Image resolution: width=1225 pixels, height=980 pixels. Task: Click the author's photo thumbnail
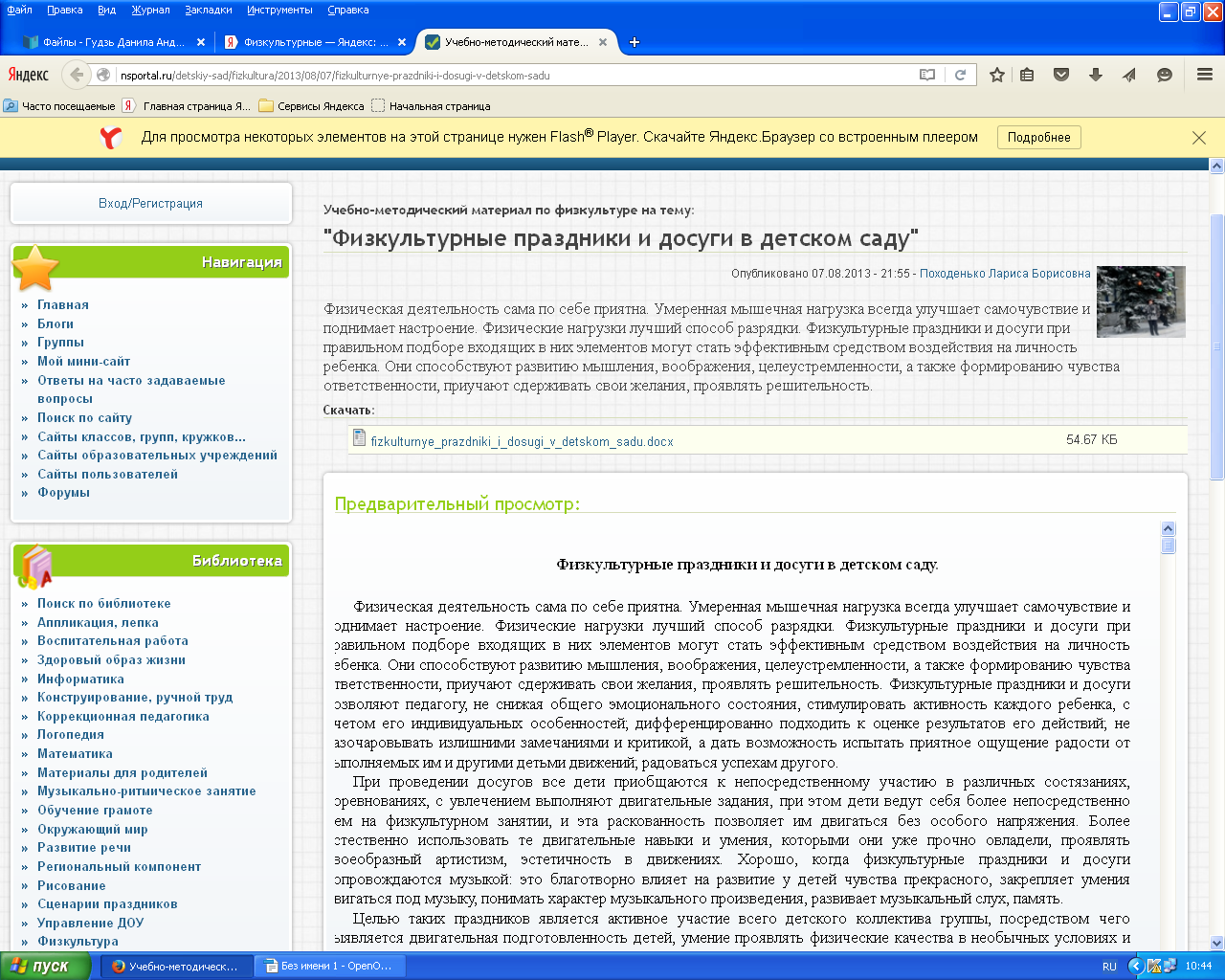pyautogui.click(x=1141, y=301)
